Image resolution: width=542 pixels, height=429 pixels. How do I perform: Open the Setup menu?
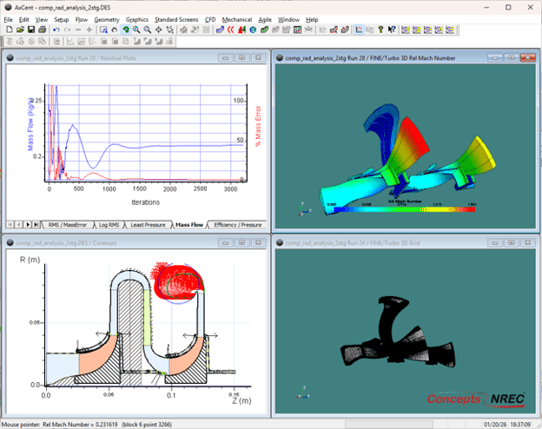pyautogui.click(x=62, y=20)
